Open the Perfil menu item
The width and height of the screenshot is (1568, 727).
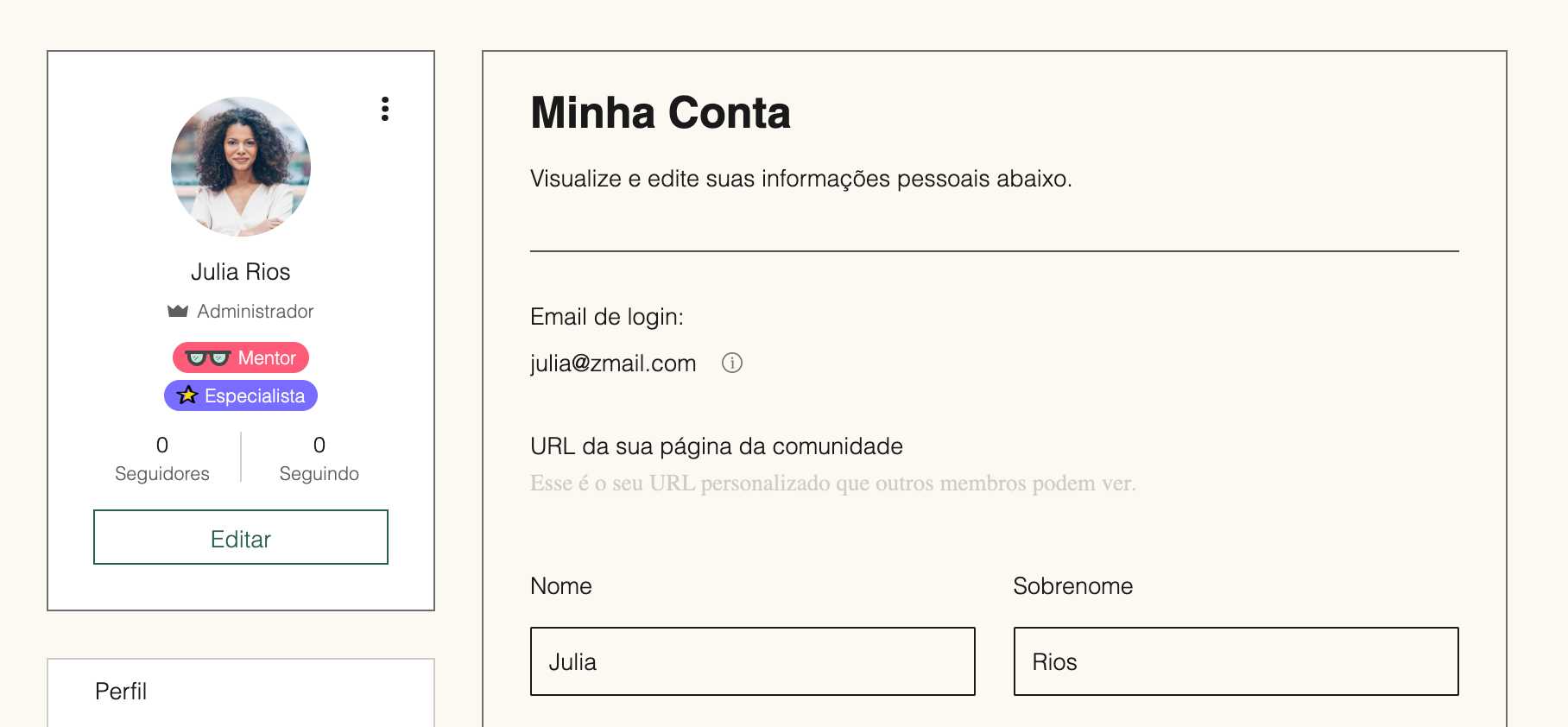pyautogui.click(x=121, y=692)
